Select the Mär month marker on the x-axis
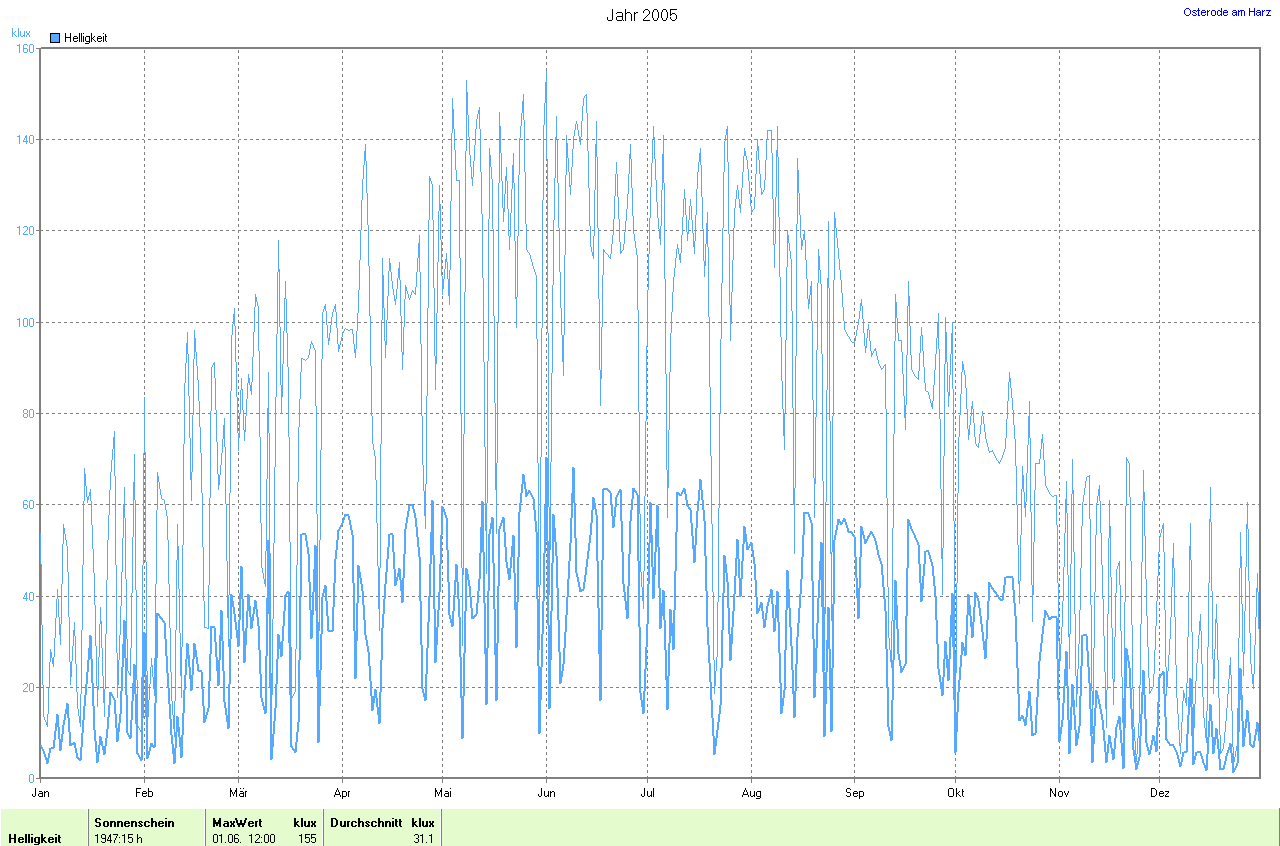 238,793
